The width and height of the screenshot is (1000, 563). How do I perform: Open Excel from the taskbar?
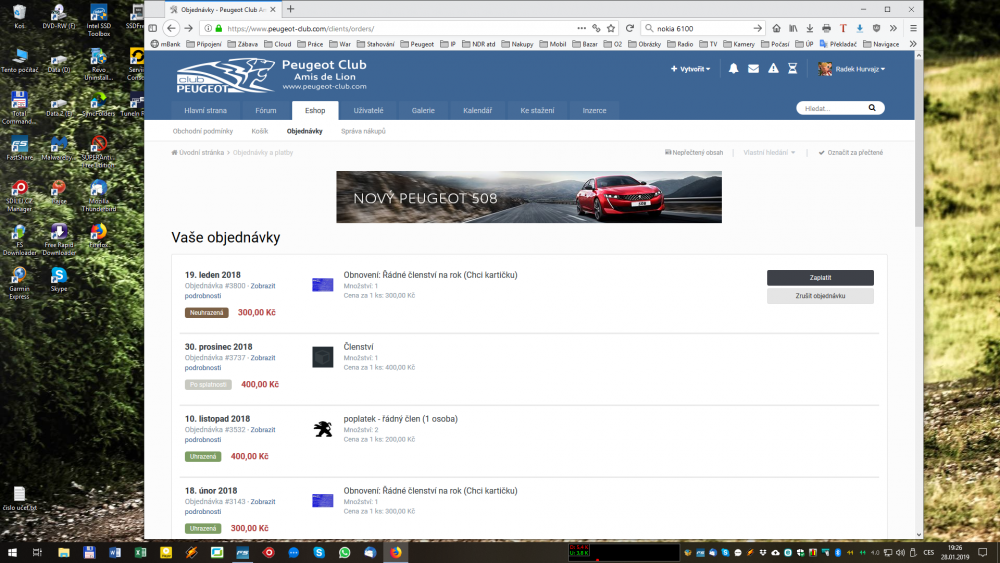(x=140, y=552)
